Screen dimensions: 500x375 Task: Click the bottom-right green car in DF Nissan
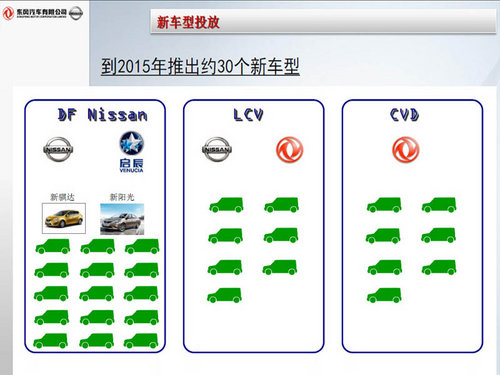(141, 341)
